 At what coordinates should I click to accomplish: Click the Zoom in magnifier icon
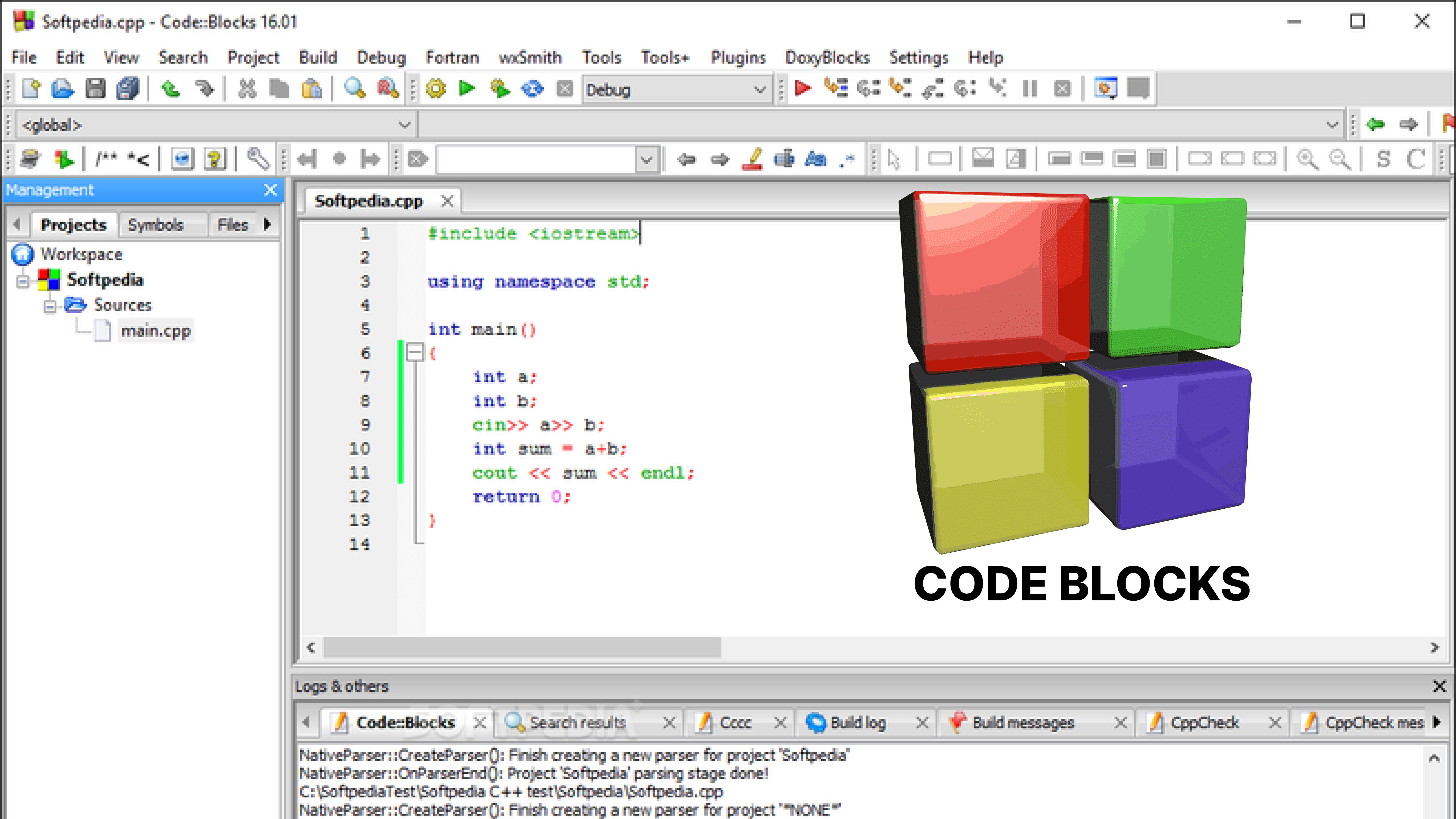[1307, 159]
